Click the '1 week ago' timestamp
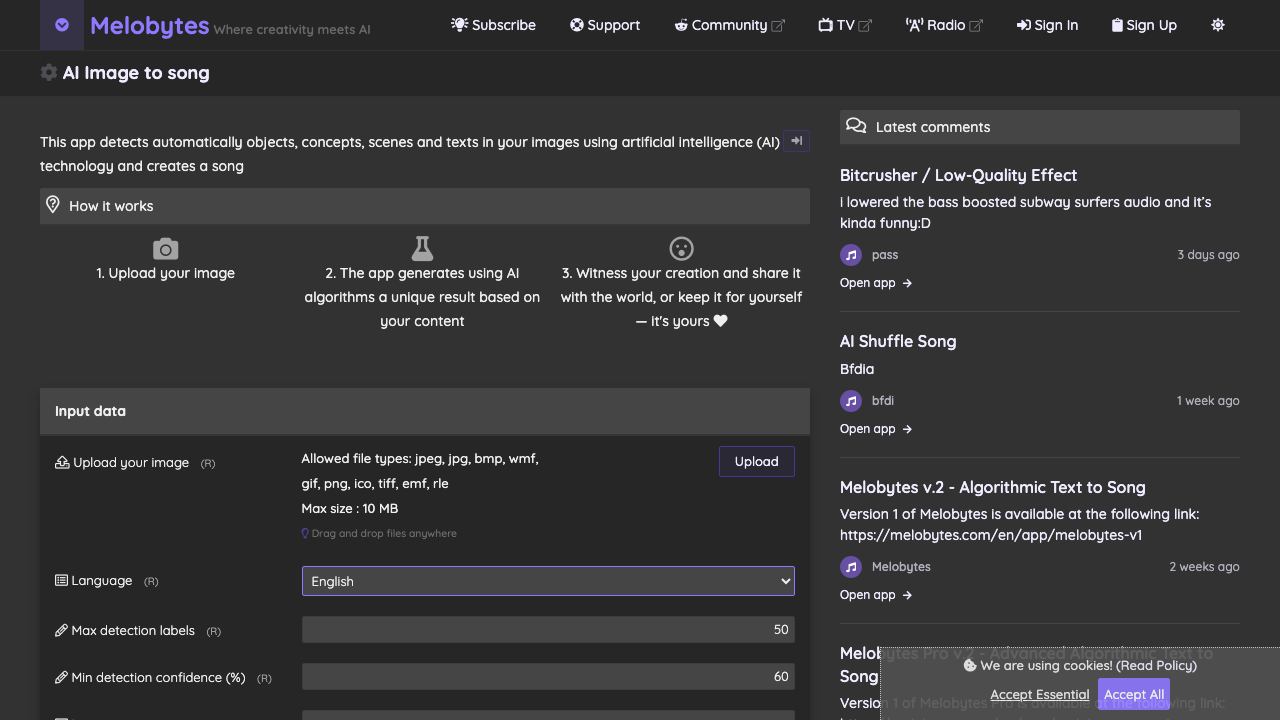Image resolution: width=1280 pixels, height=720 pixels. (1208, 401)
